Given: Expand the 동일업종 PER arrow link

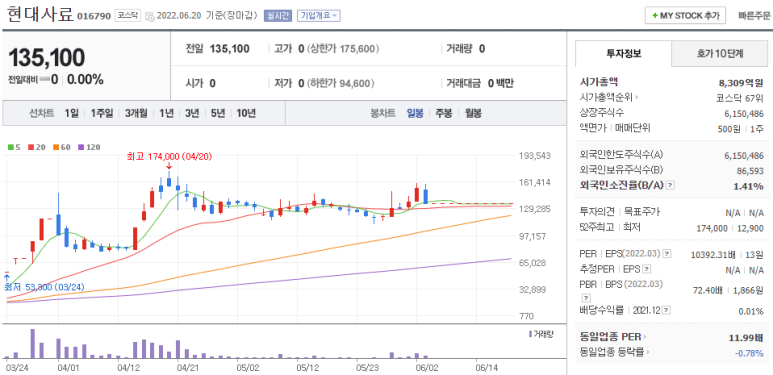Looking at the screenshot, I should click(x=645, y=337).
